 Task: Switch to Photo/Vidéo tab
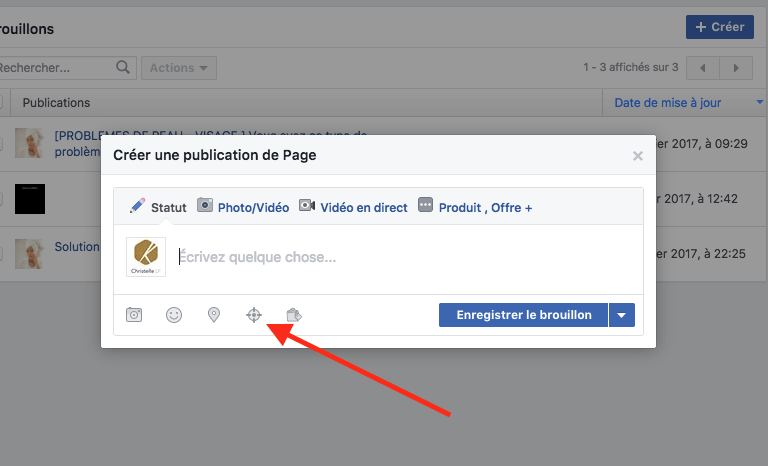(243, 207)
